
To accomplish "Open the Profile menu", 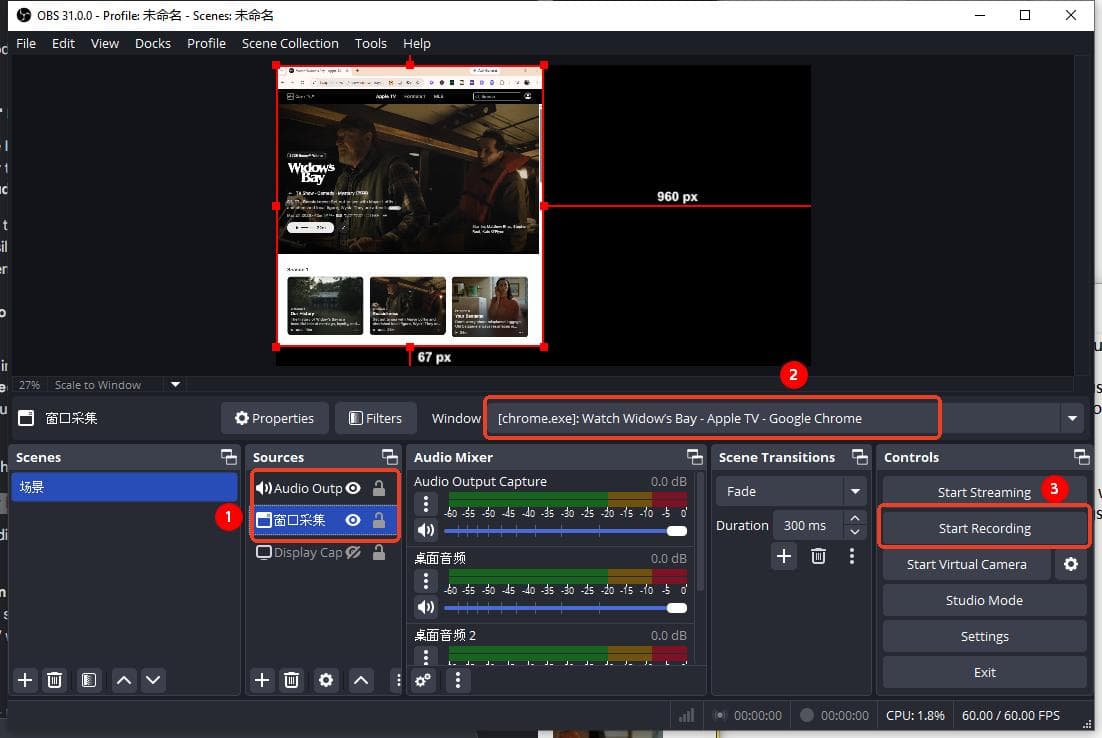I will pos(206,43).
